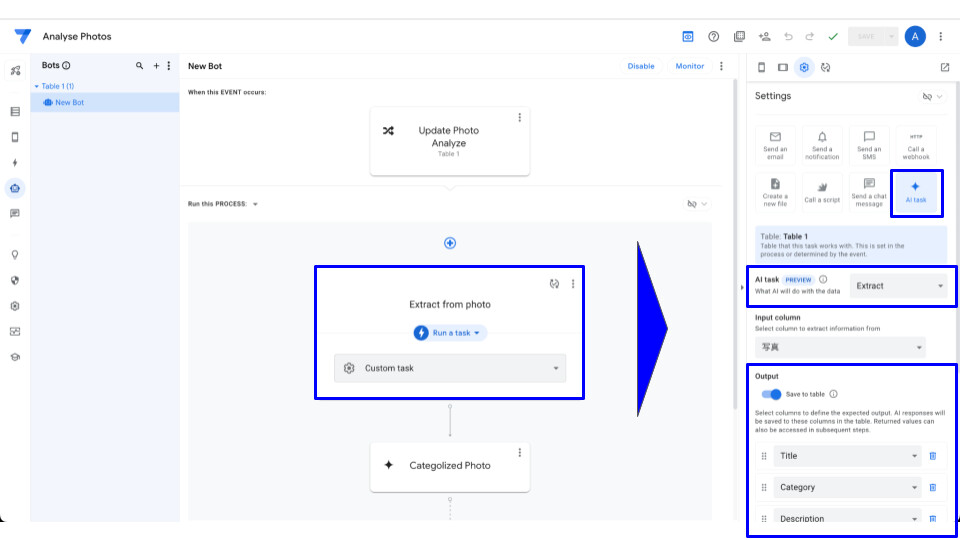
Task: Open the Category output column dropdown
Action: click(846, 488)
